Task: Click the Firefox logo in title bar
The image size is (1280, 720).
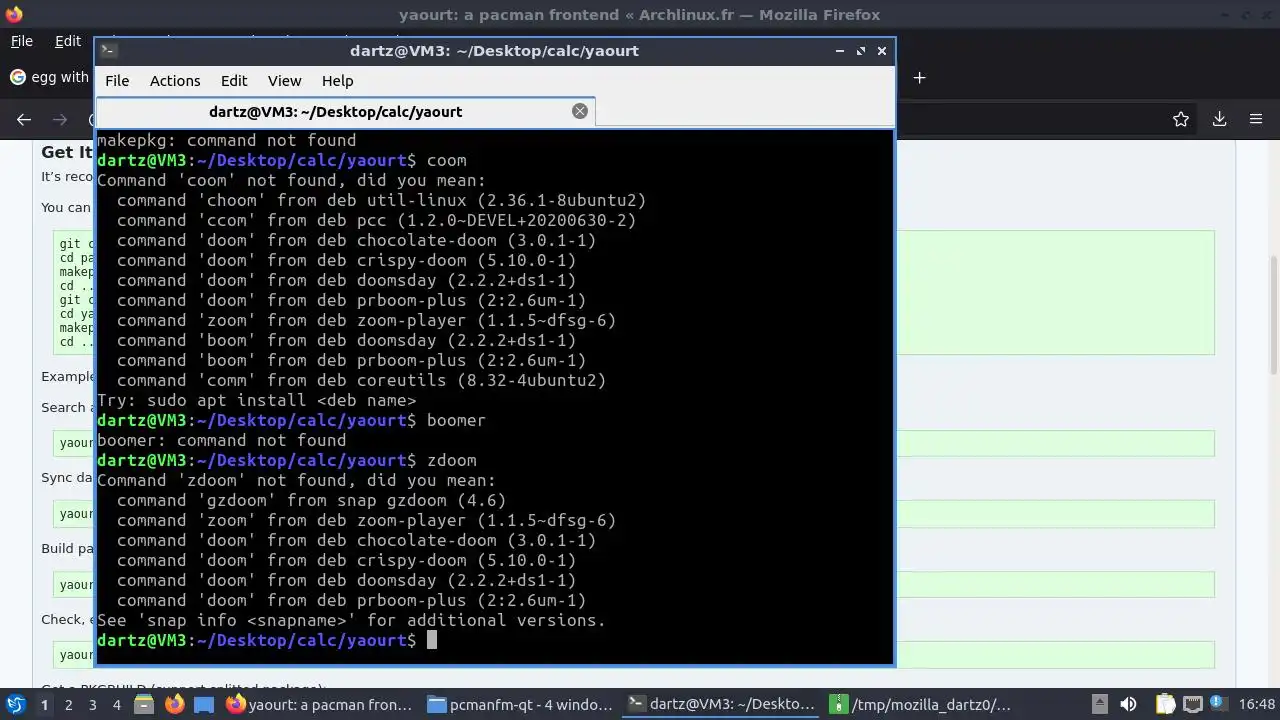Action: pos(13,14)
